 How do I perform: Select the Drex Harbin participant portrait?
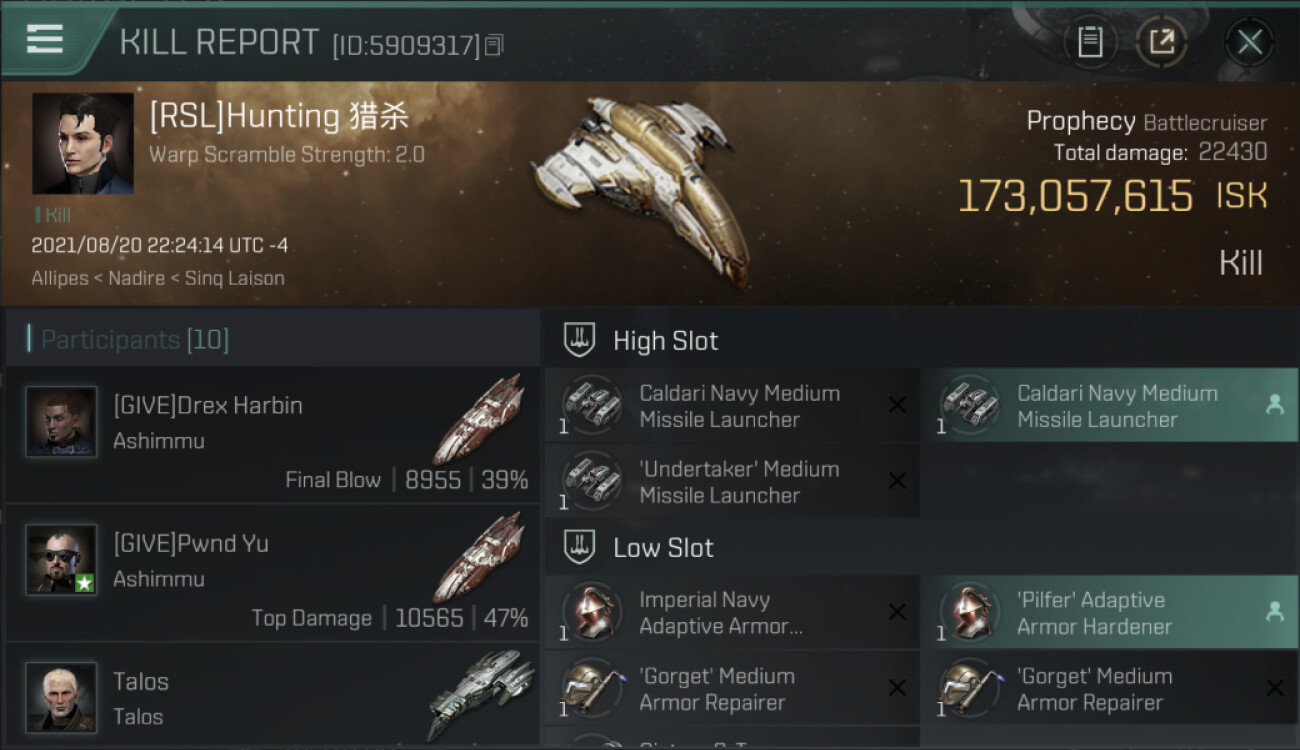click(61, 423)
